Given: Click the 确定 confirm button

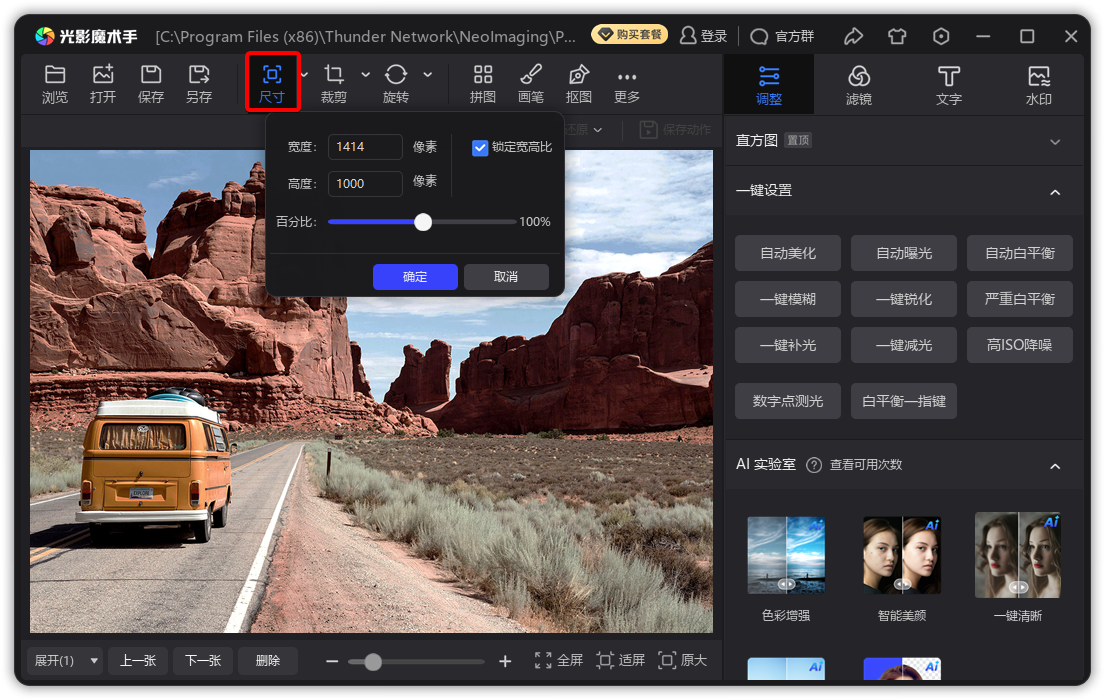Looking at the screenshot, I should (415, 277).
